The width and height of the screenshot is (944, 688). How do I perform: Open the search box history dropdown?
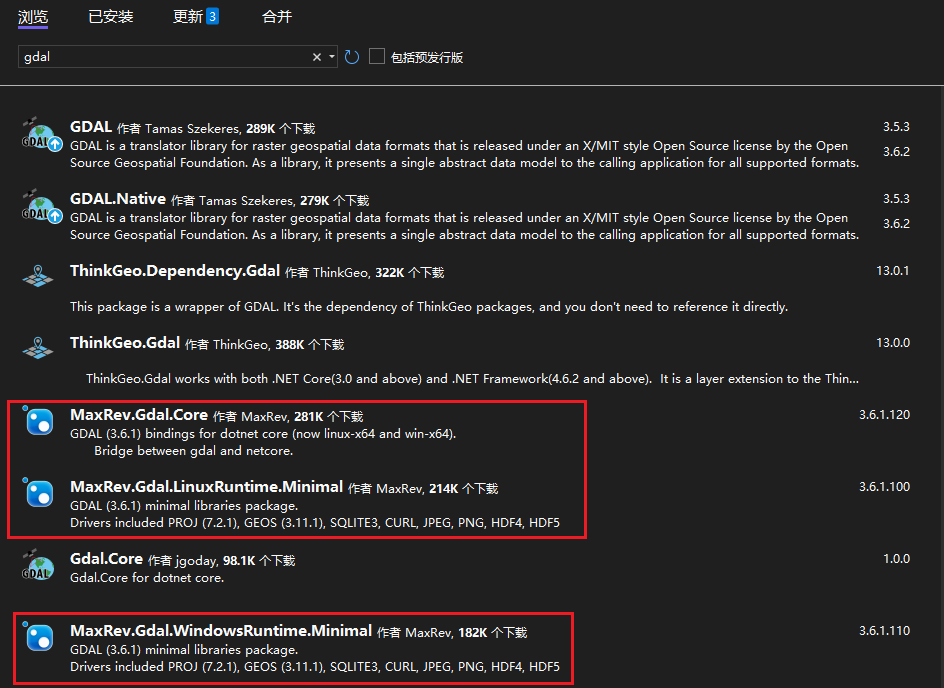pos(332,57)
